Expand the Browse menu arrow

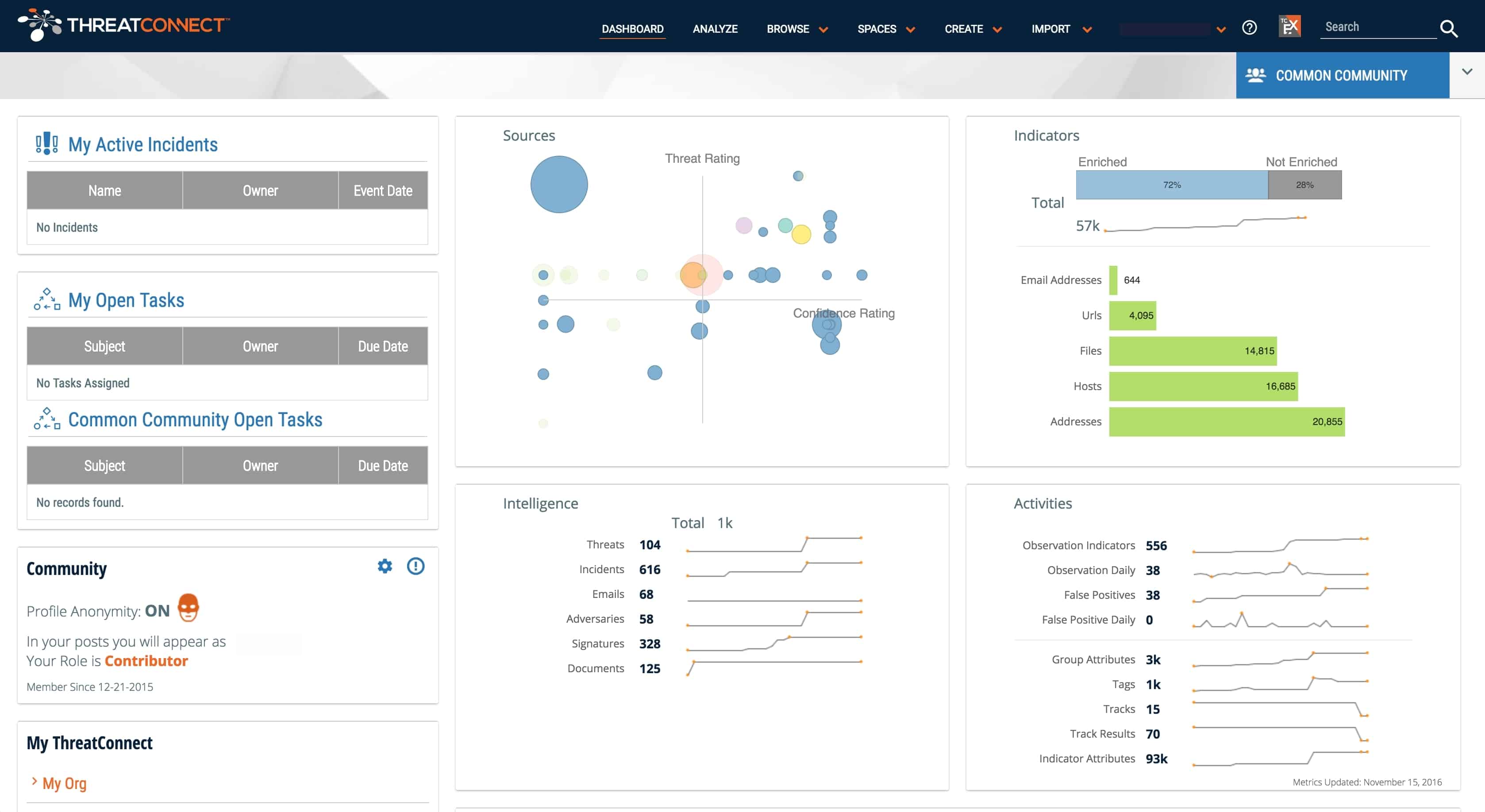pos(823,30)
